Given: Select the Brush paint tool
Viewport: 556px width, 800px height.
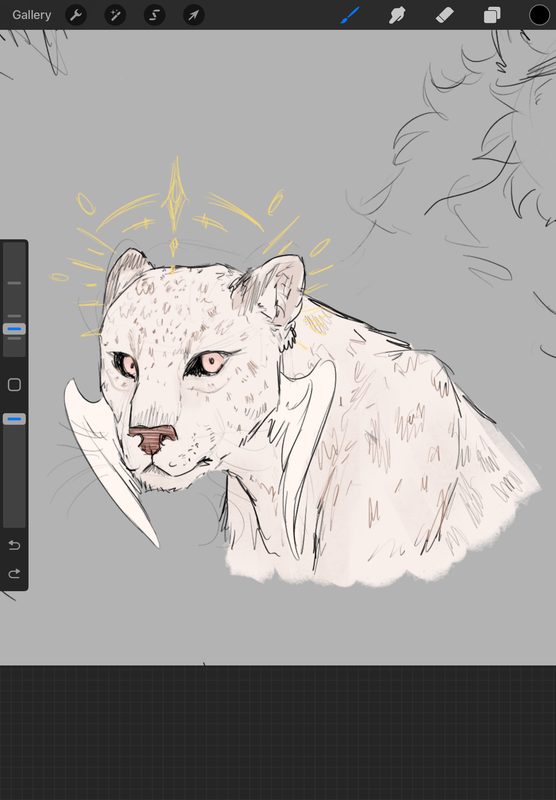Looking at the screenshot, I should point(350,15).
